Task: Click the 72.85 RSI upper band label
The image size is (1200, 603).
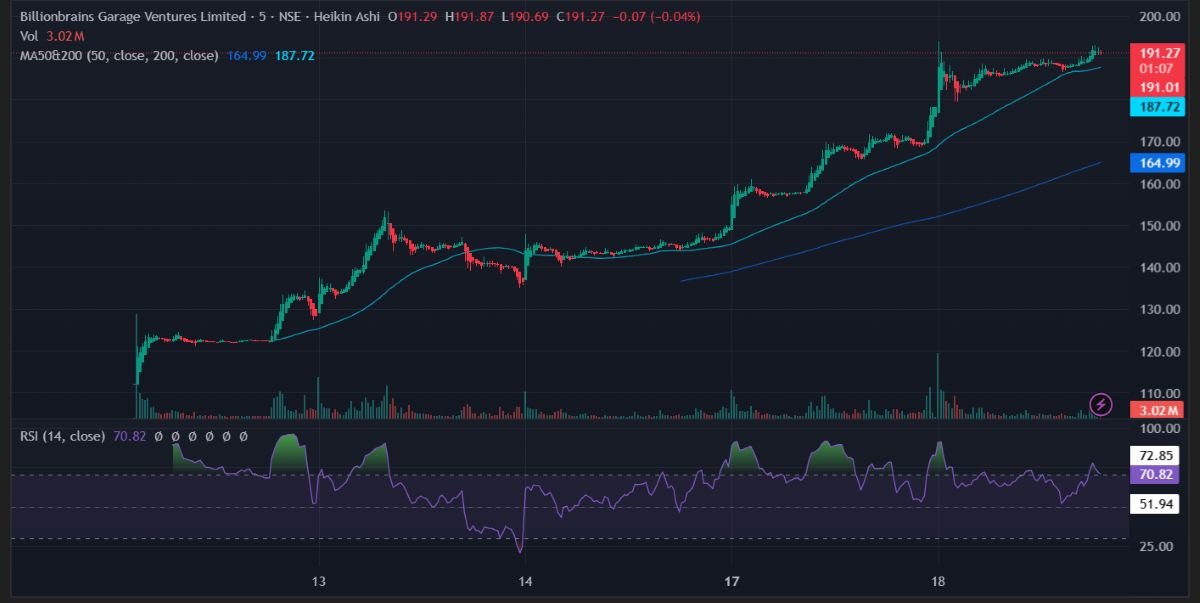Action: tap(1157, 455)
